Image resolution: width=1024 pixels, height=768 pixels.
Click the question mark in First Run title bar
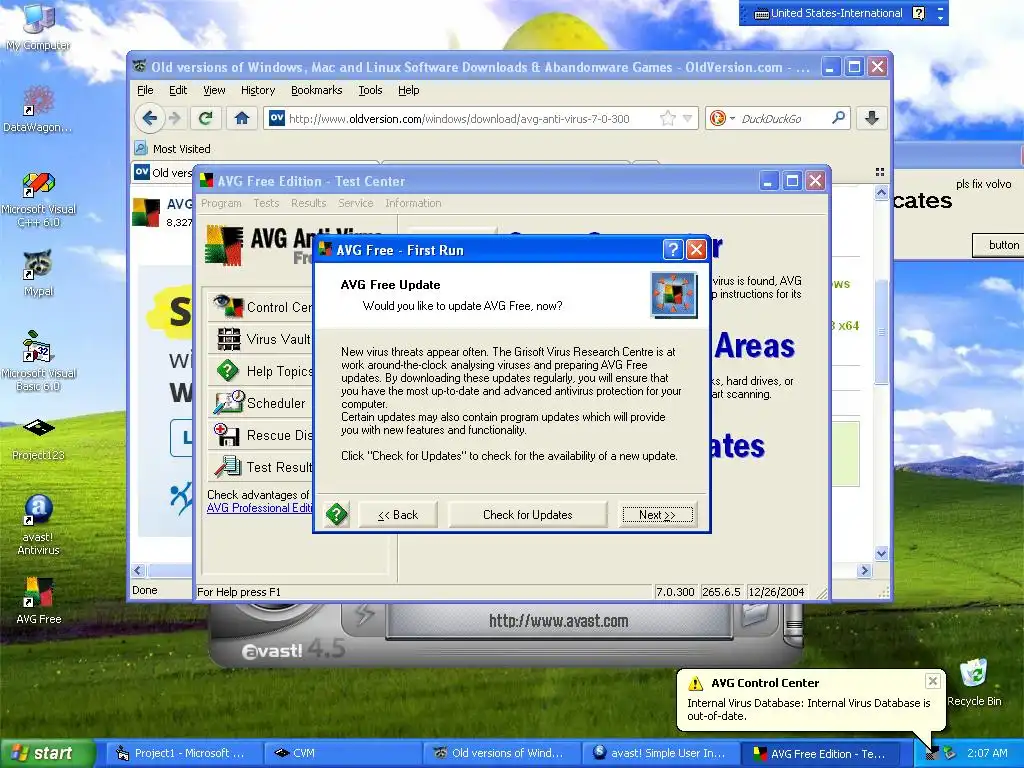(673, 249)
